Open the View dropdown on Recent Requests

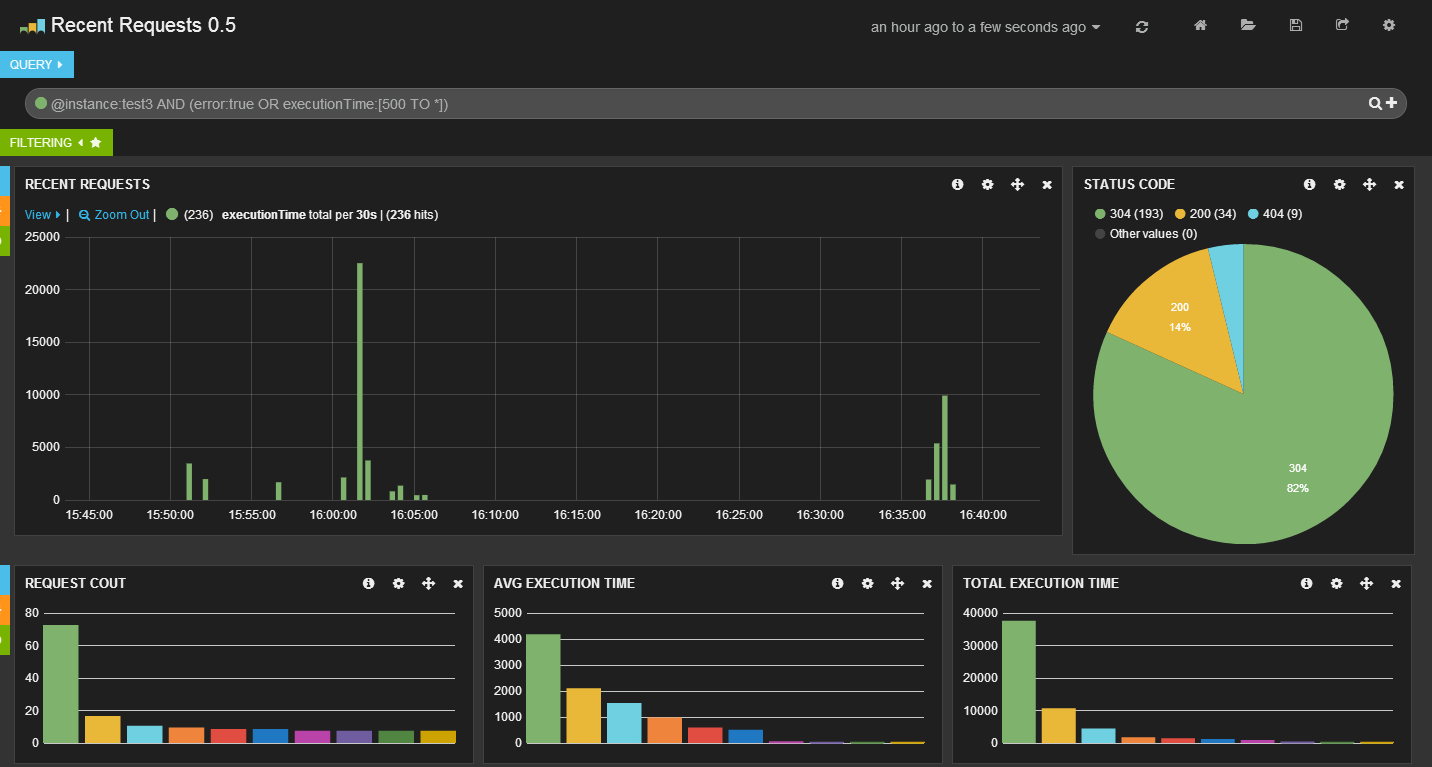pyautogui.click(x=40, y=214)
